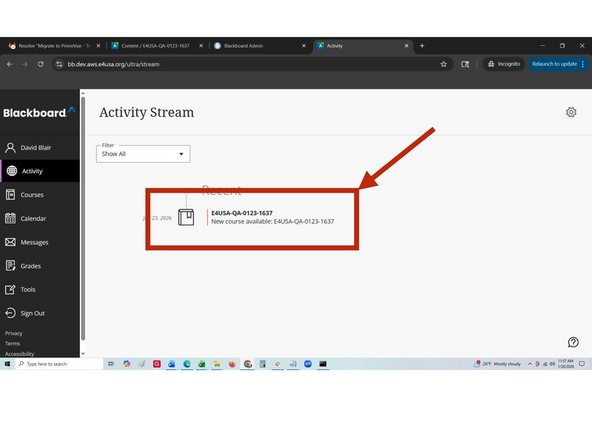This screenshot has width=592, height=444.
Task: Click the Messages envelope icon
Action: pyautogui.click(x=11, y=242)
